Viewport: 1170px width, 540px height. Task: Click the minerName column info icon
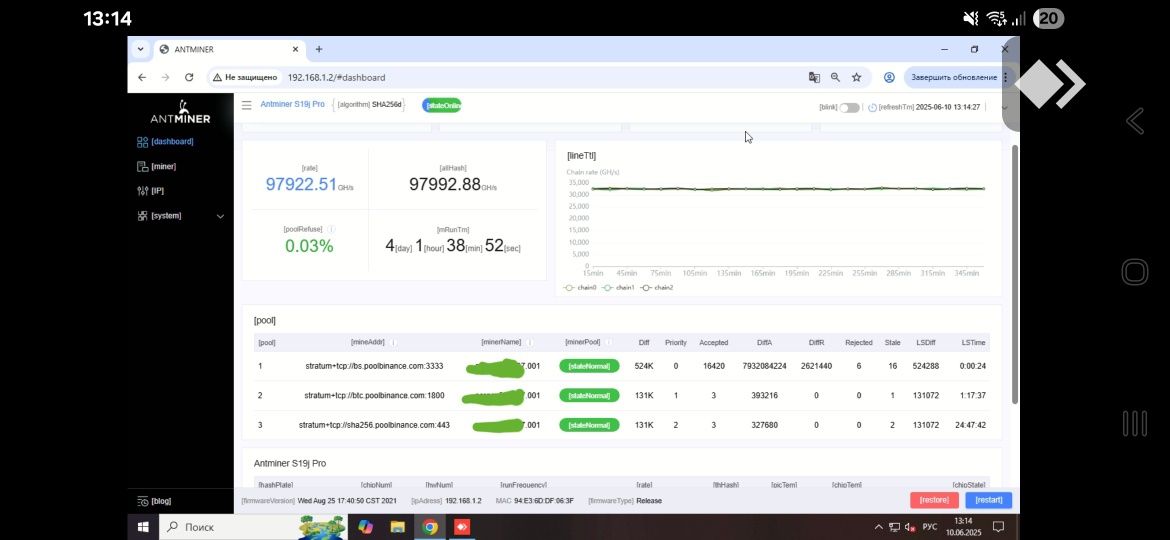coord(530,342)
